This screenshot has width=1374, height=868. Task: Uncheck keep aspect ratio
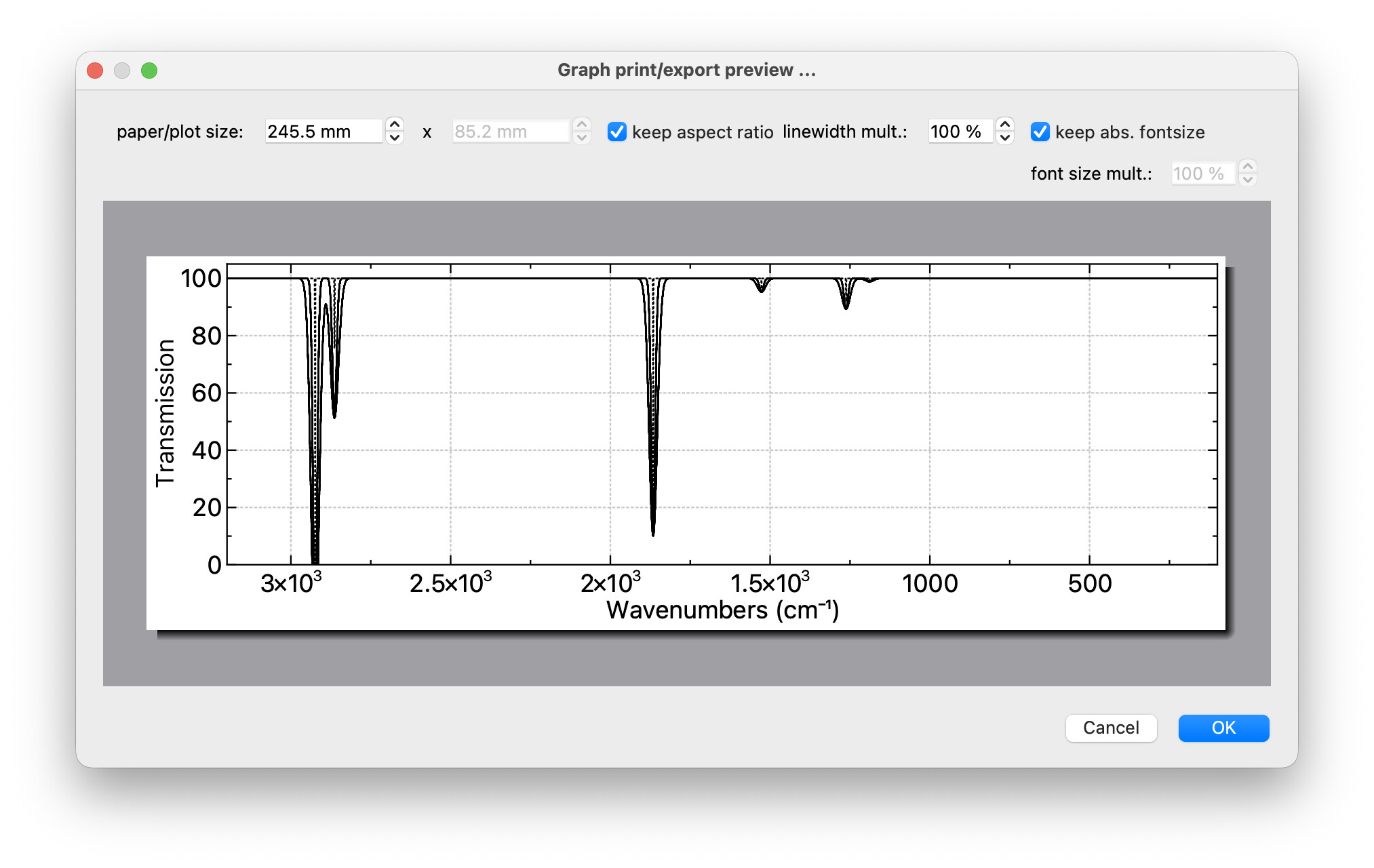pos(617,132)
